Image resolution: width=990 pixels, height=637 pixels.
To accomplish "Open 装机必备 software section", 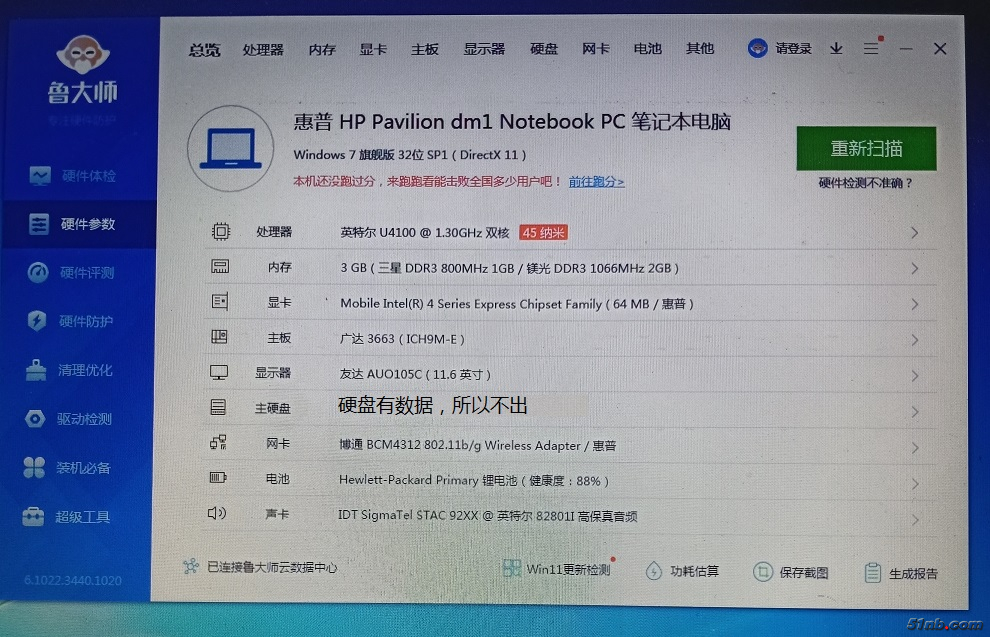I will pyautogui.click(x=83, y=468).
